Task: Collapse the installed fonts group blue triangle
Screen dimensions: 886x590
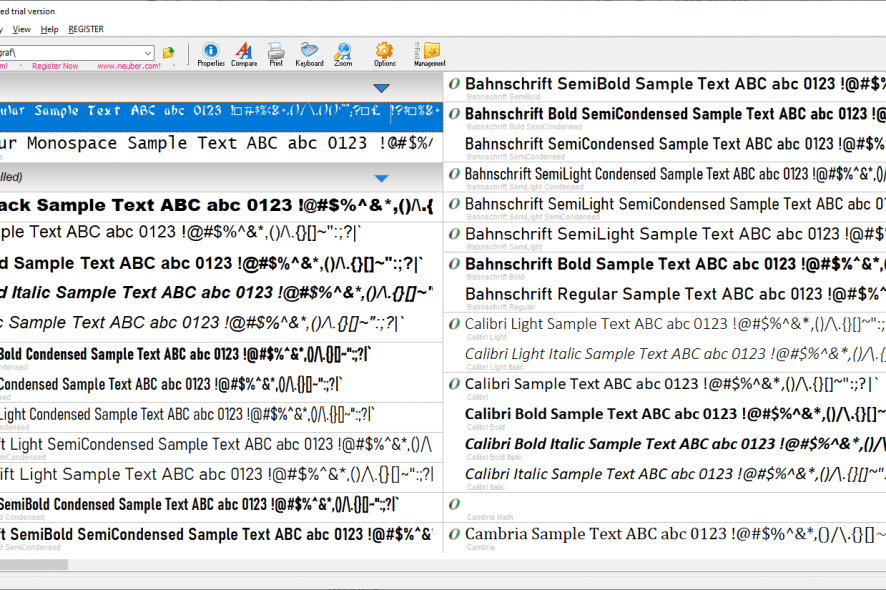Action: pyautogui.click(x=381, y=178)
